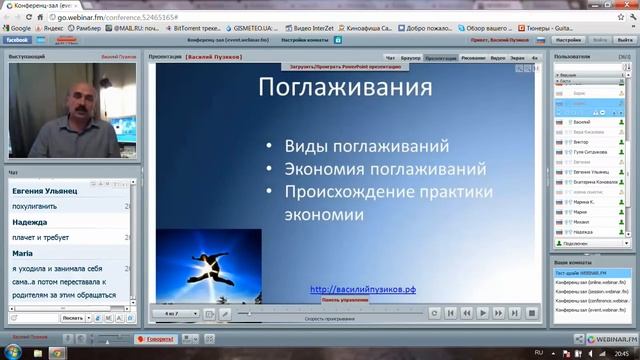Switch to the 'Чат' tab
The width and height of the screenshot is (640, 360).
pyautogui.click(x=390, y=58)
